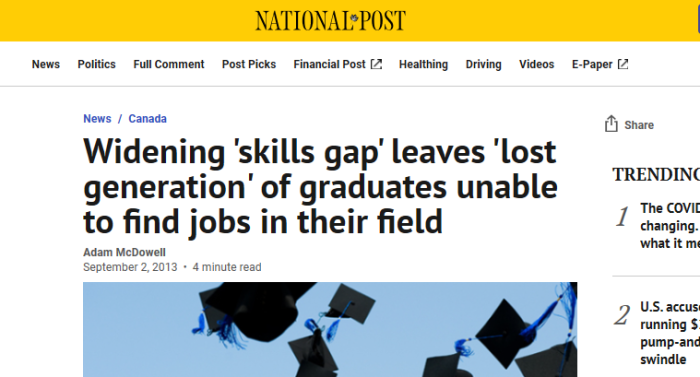Open trending story number two about U.S.
The height and width of the screenshot is (377, 700).
pos(670,333)
